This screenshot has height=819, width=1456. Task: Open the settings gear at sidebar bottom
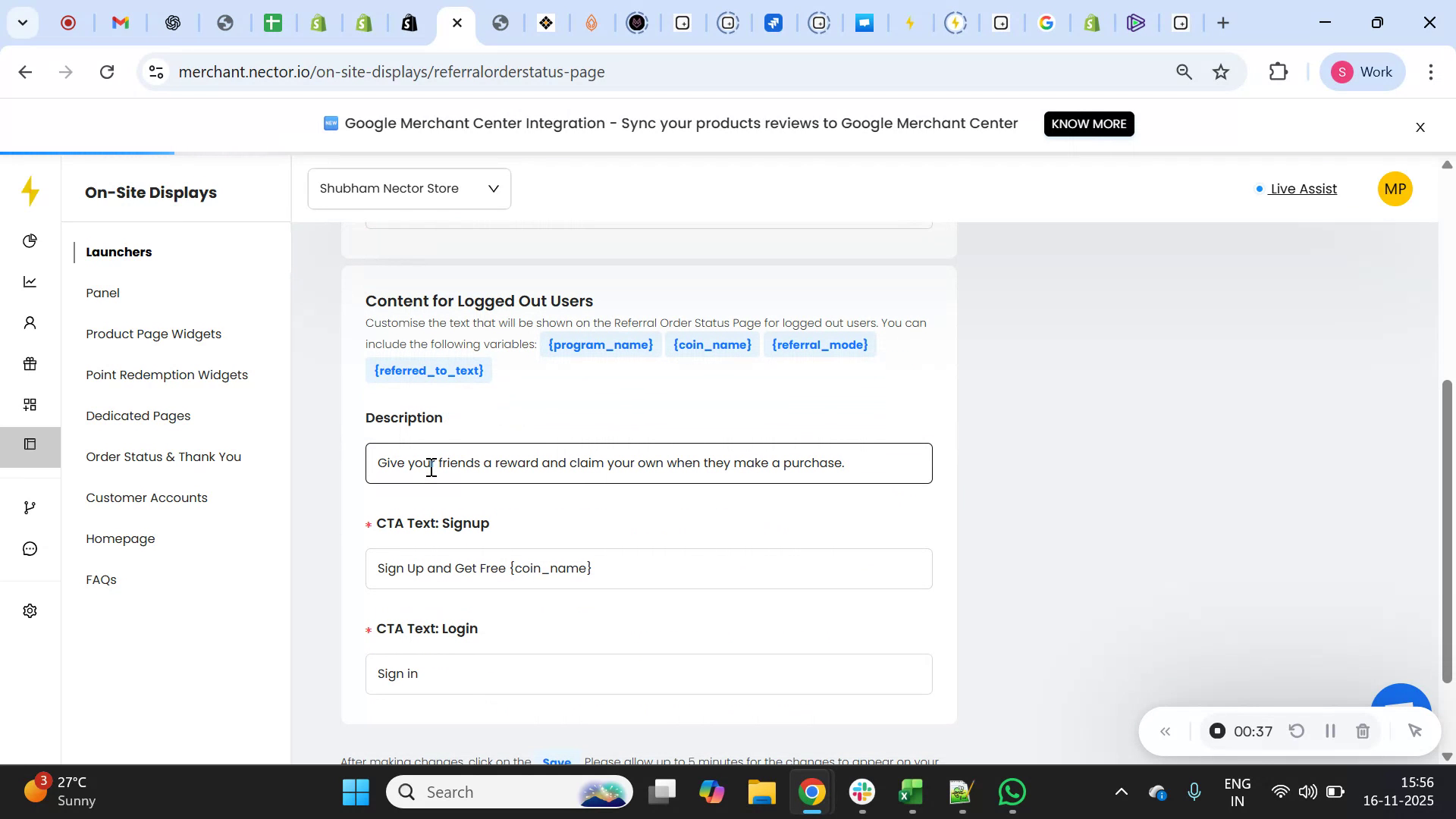coord(30,610)
